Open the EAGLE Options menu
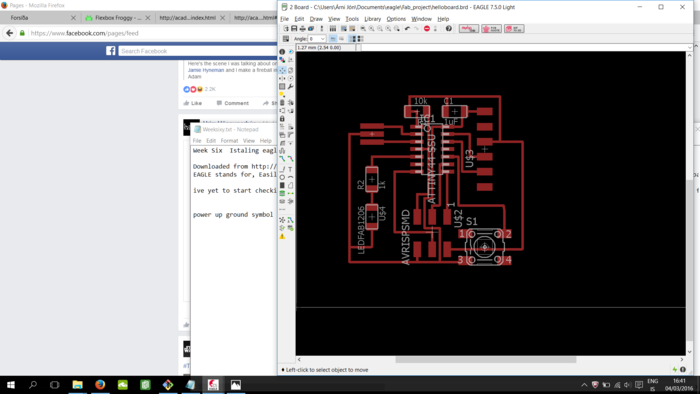Image resolution: width=700 pixels, height=394 pixels. pos(396,19)
